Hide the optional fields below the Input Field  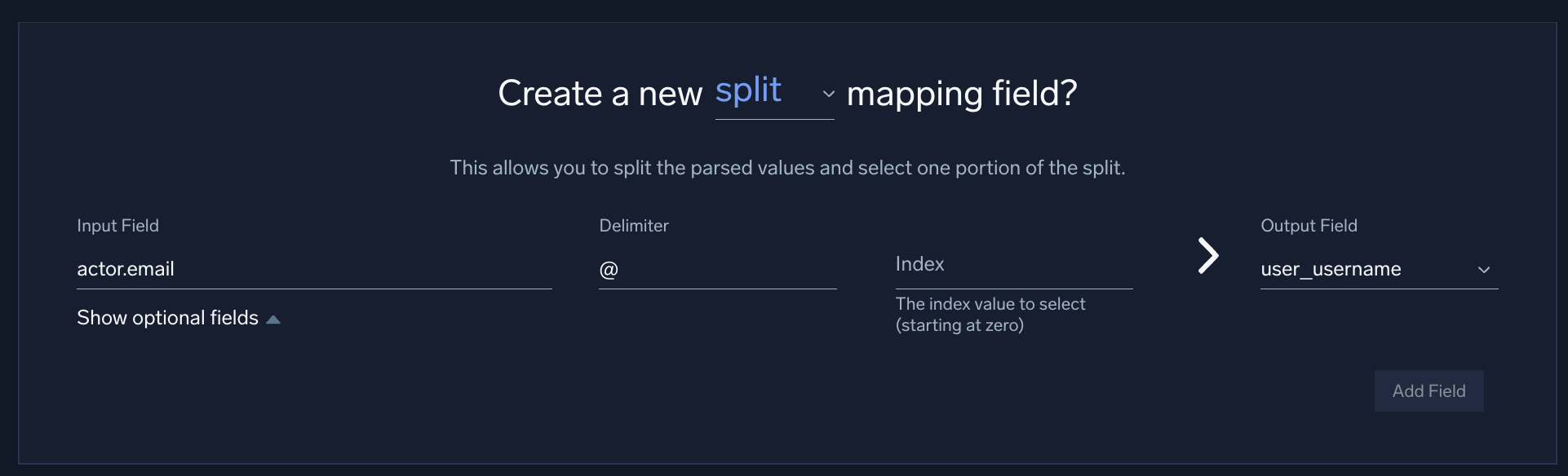178,319
